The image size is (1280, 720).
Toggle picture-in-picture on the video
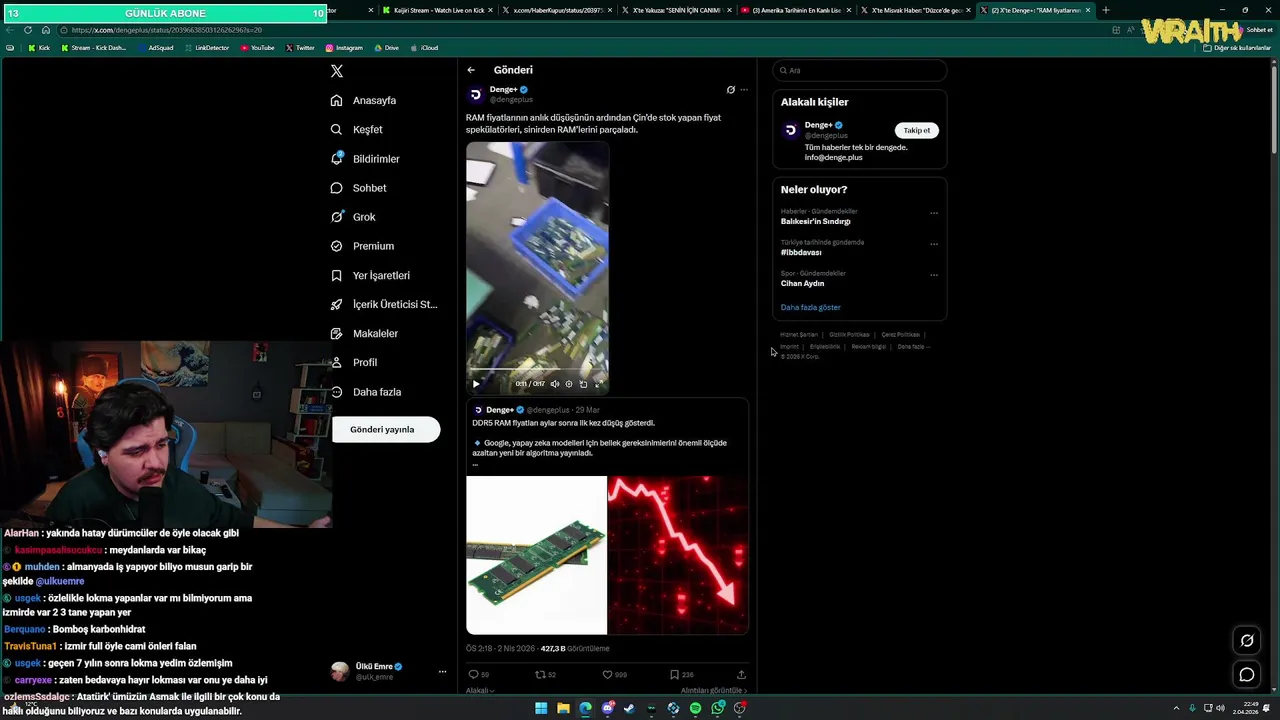tap(583, 384)
